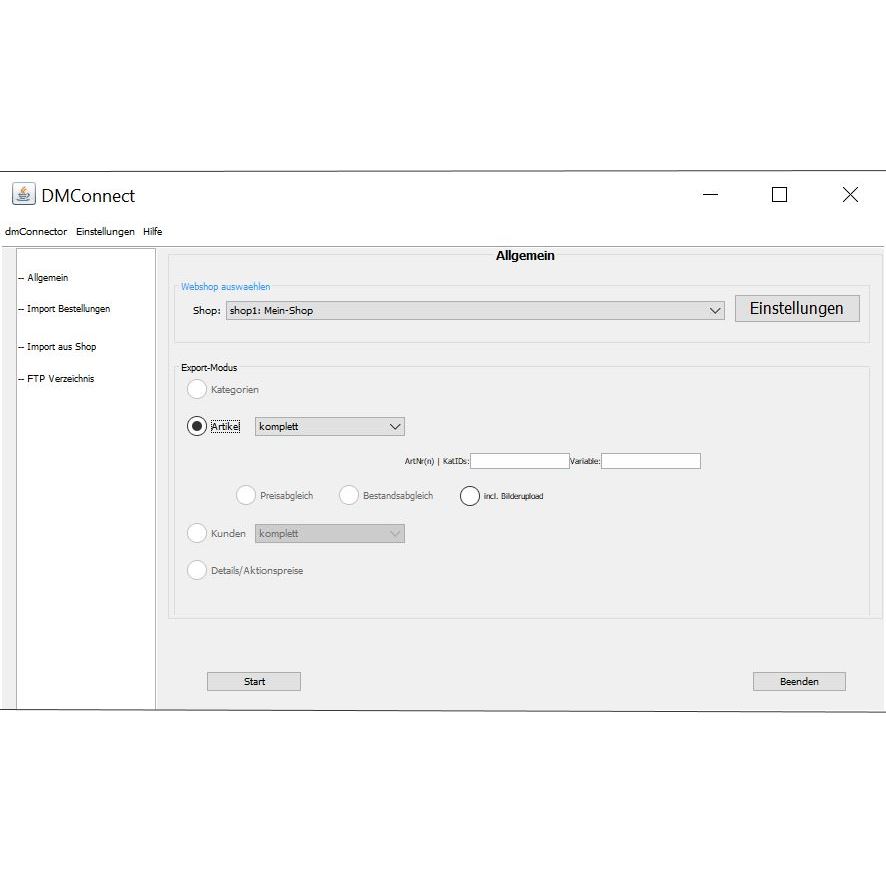
Task: Close the DMConnect window
Action: pos(850,195)
